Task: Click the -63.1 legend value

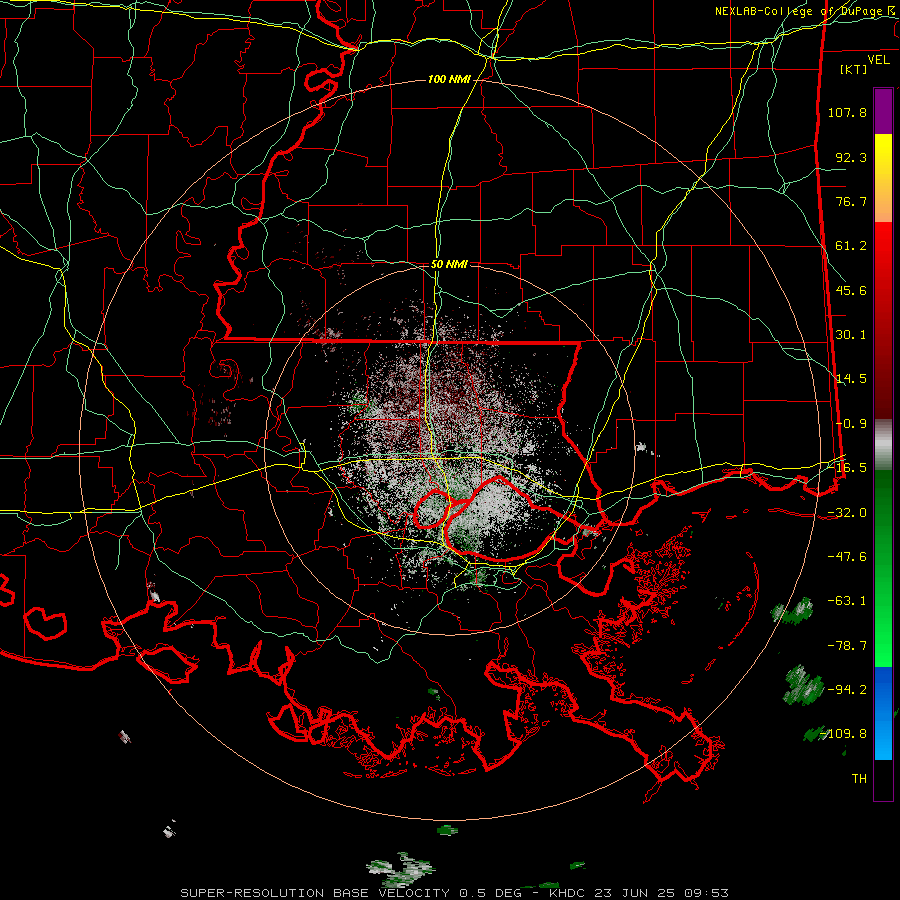Action: click(x=847, y=601)
